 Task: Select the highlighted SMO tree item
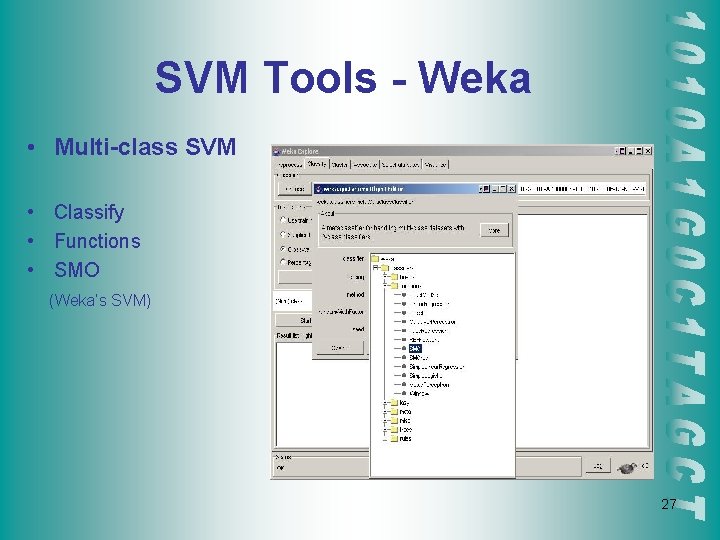click(x=415, y=349)
